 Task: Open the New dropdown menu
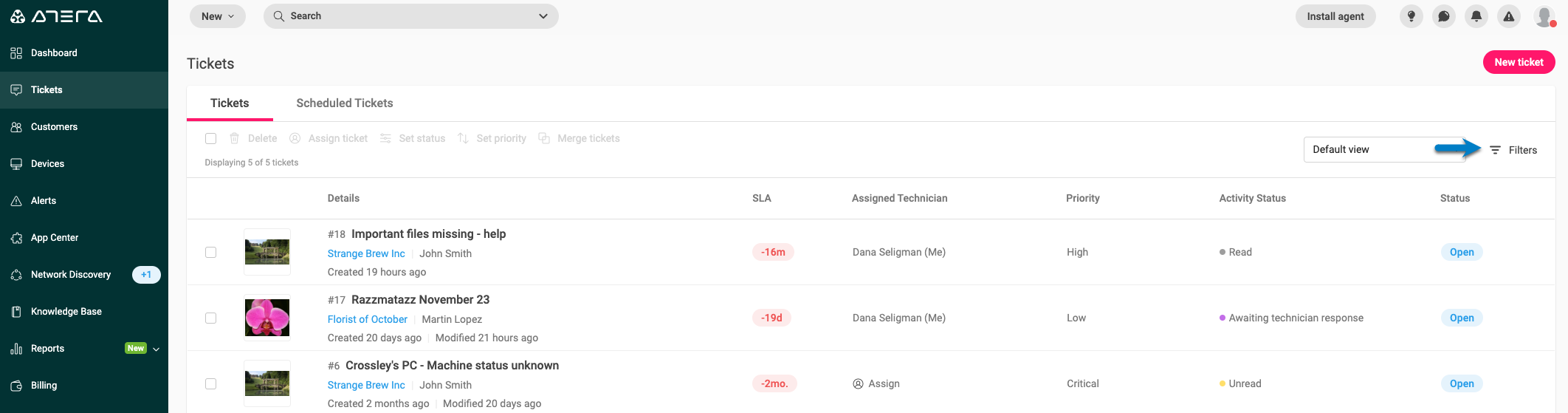coord(218,16)
